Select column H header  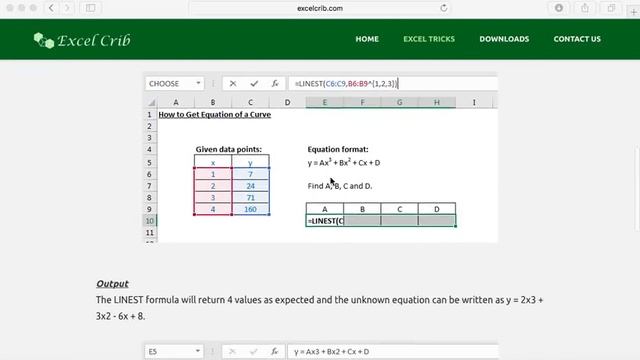pyautogui.click(x=437, y=102)
